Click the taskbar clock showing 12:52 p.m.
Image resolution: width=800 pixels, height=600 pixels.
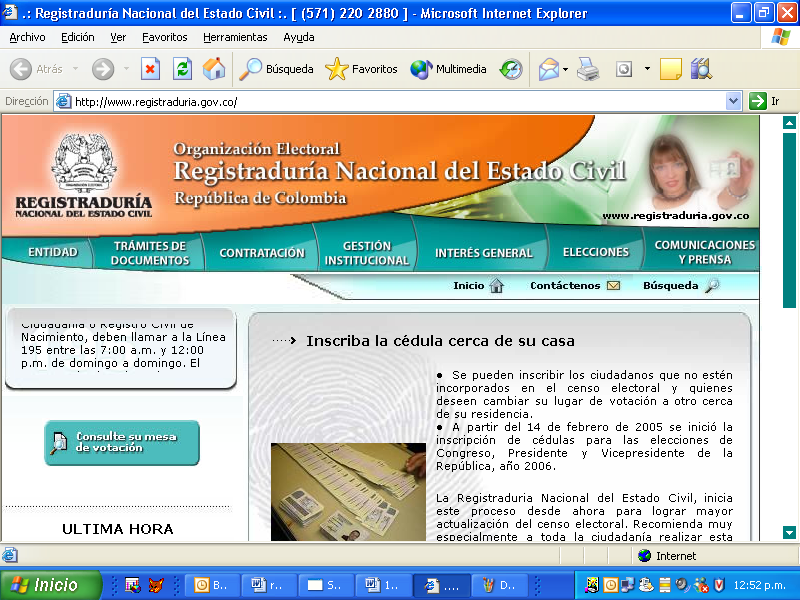tap(759, 585)
